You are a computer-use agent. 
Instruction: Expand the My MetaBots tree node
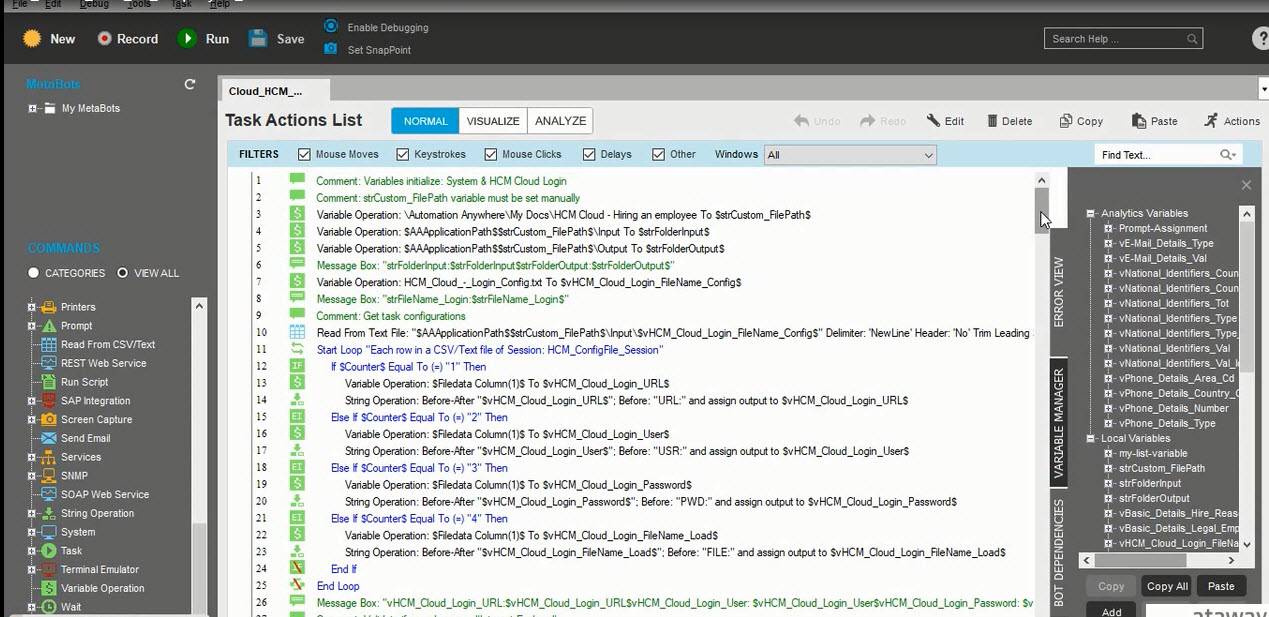(33, 109)
